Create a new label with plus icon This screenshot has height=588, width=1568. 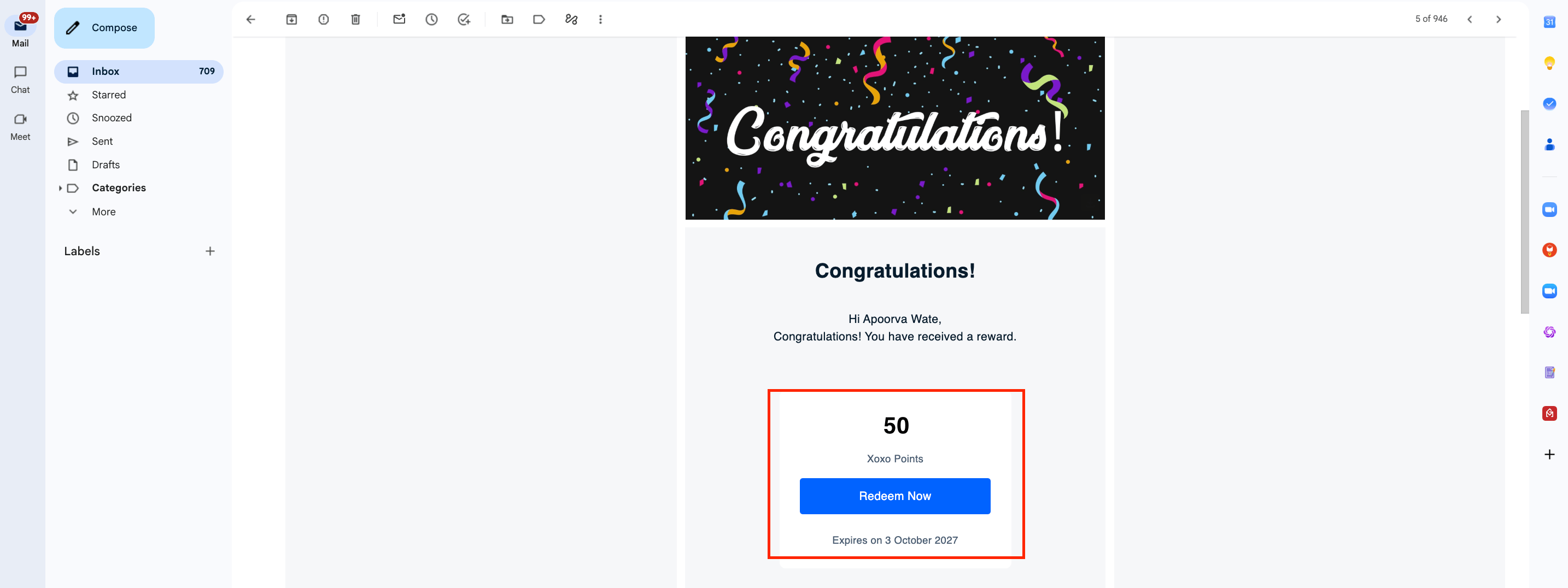210,251
